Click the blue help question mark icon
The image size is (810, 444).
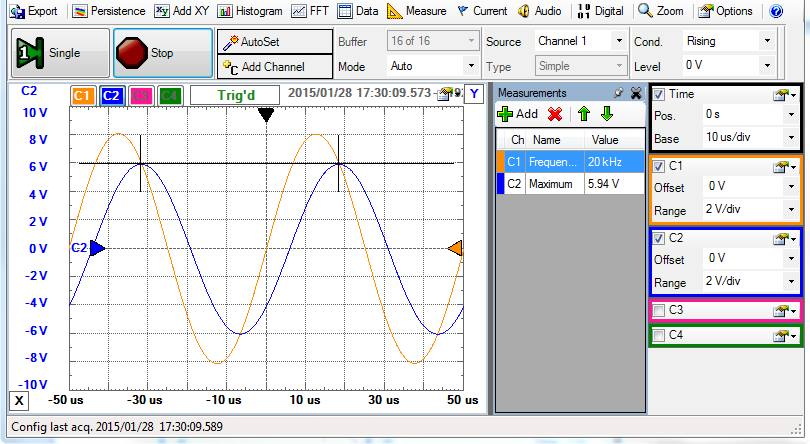(x=776, y=11)
